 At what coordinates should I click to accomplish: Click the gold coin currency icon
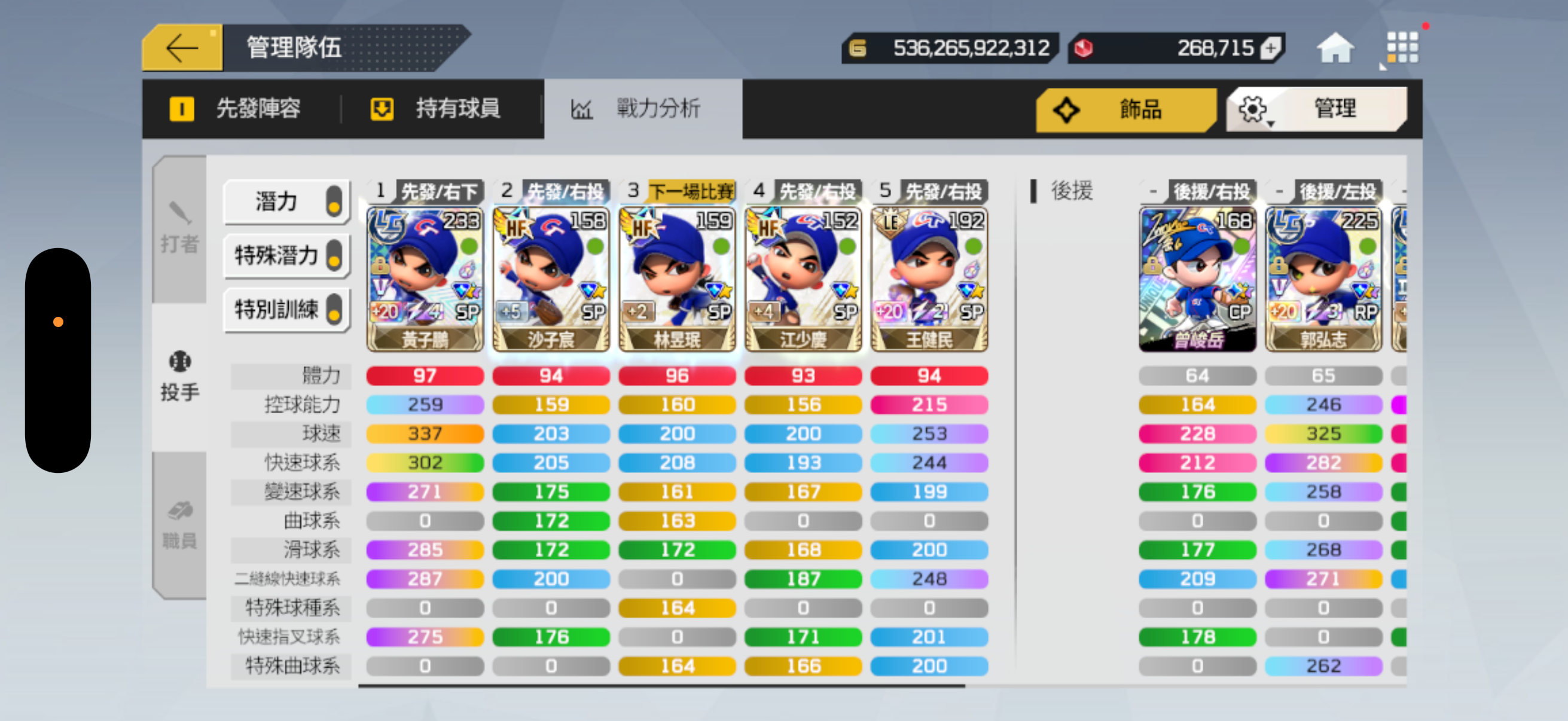tap(858, 48)
